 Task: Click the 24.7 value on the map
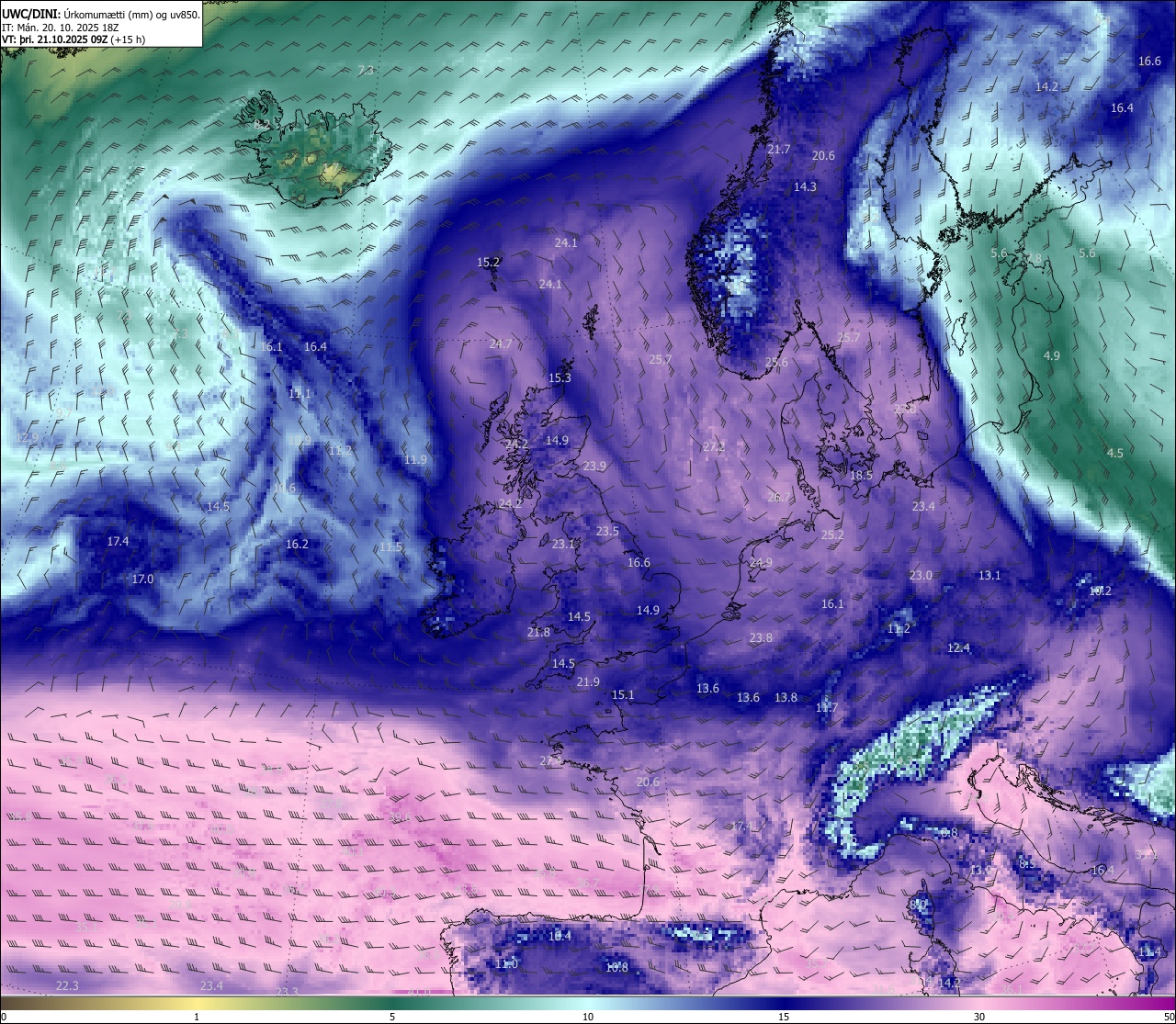click(x=500, y=343)
